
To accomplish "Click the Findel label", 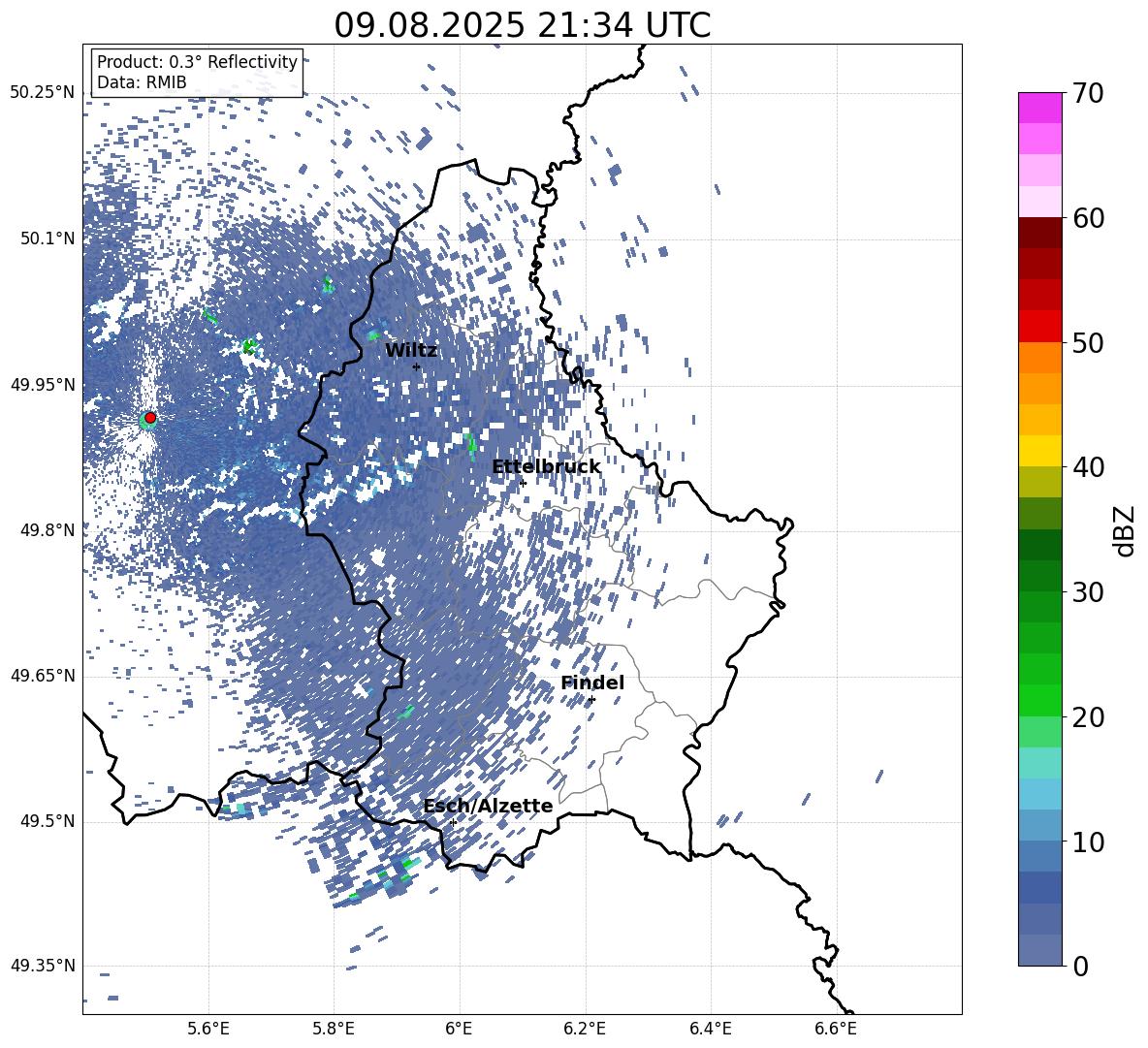I will (x=592, y=683).
